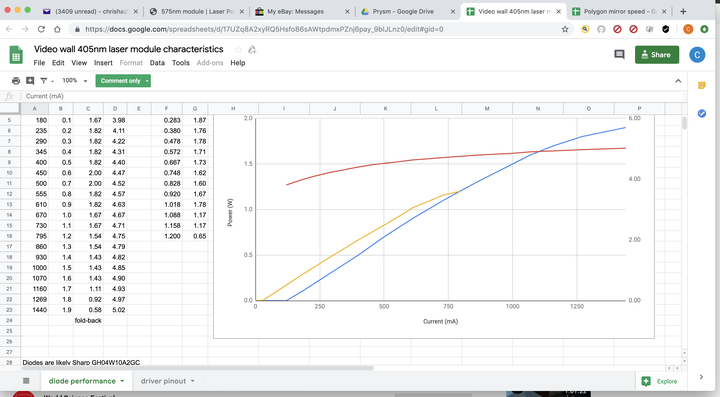The image size is (720, 397).
Task: Click the Diodes are likely Sharp note cell
Action: [x=81, y=363]
